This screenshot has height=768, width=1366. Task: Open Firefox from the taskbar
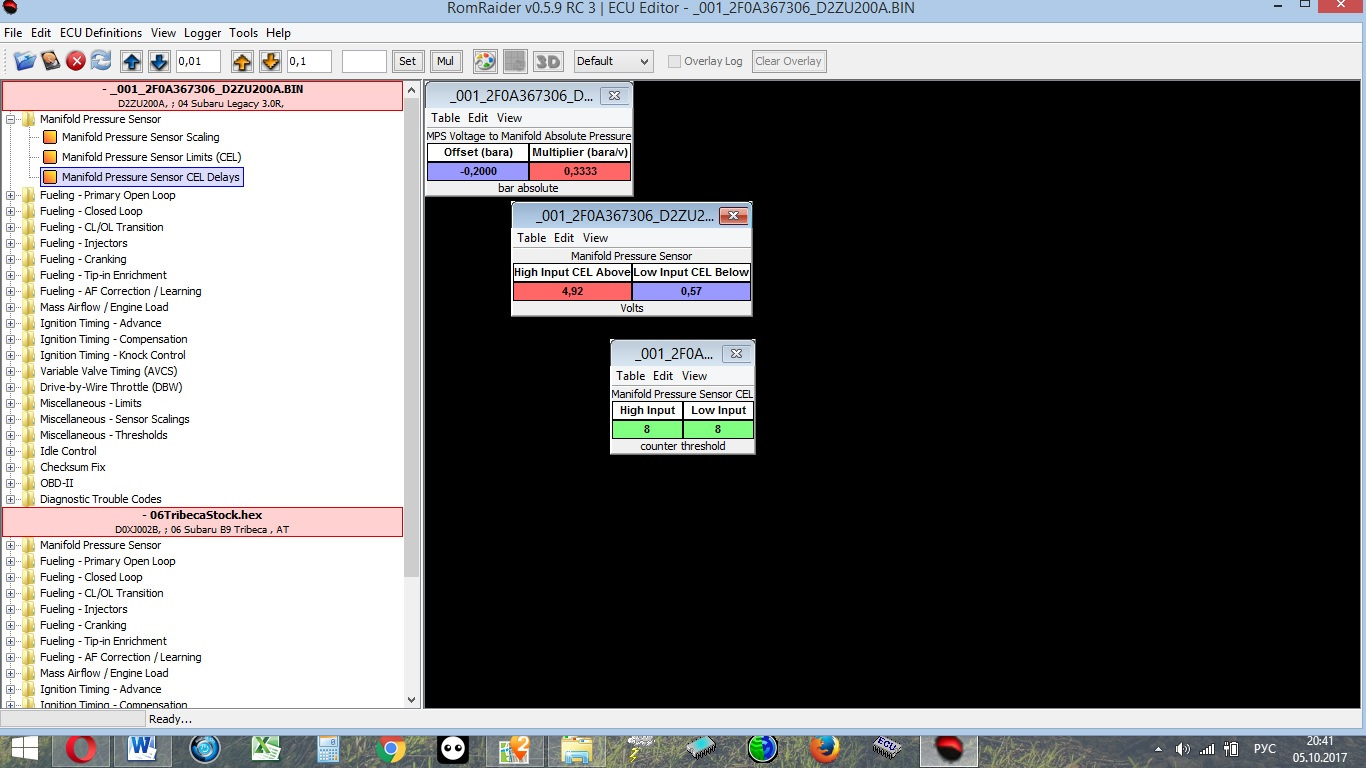pyautogui.click(x=825, y=748)
